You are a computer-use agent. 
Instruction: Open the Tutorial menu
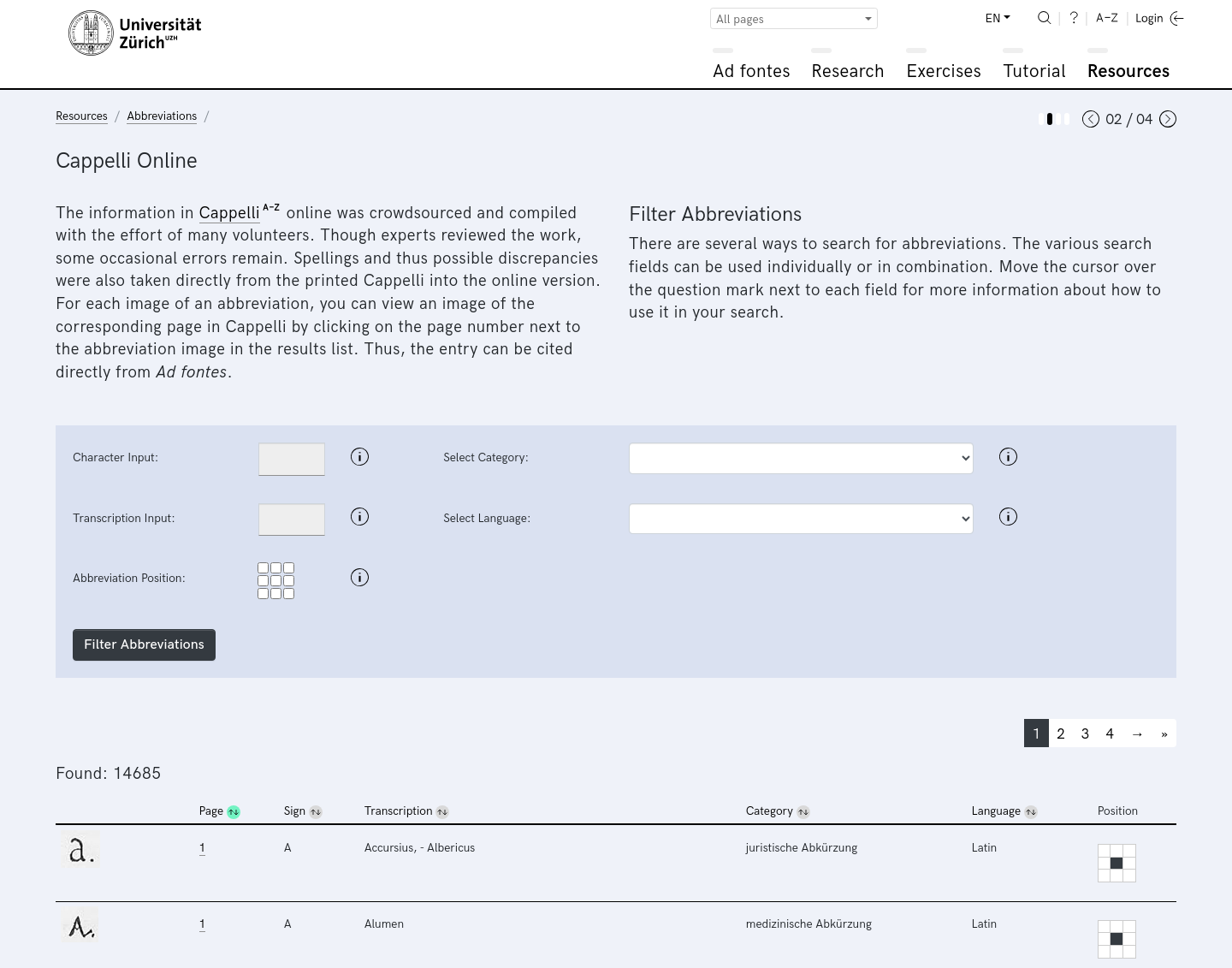click(1034, 71)
